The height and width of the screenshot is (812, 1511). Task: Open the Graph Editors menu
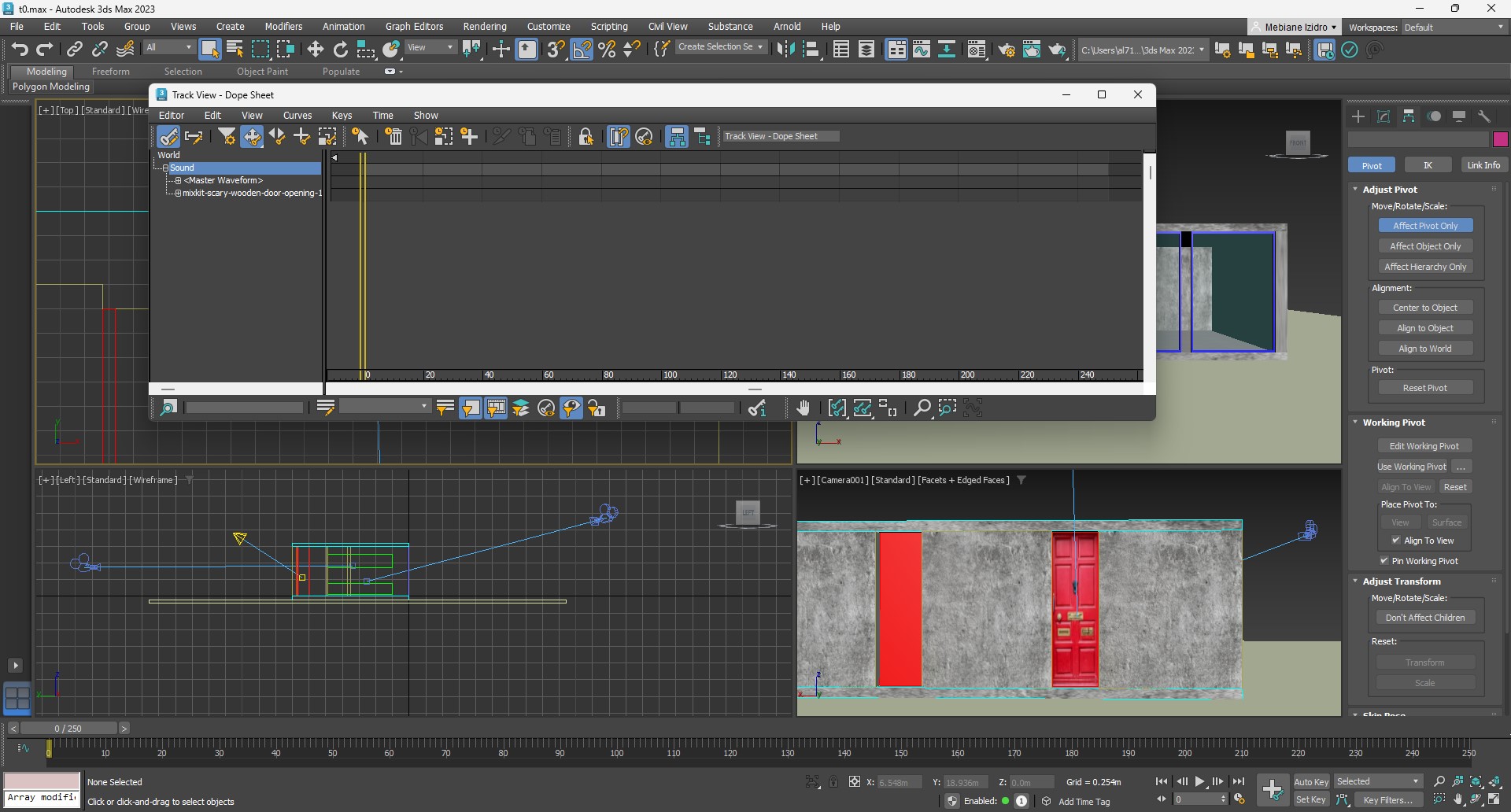click(x=414, y=26)
